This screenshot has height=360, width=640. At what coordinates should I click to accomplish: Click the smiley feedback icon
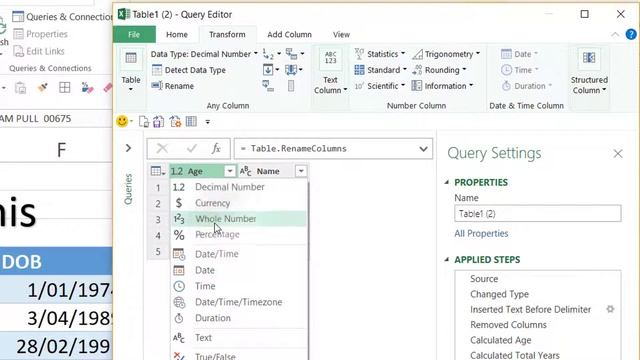tap(122, 121)
